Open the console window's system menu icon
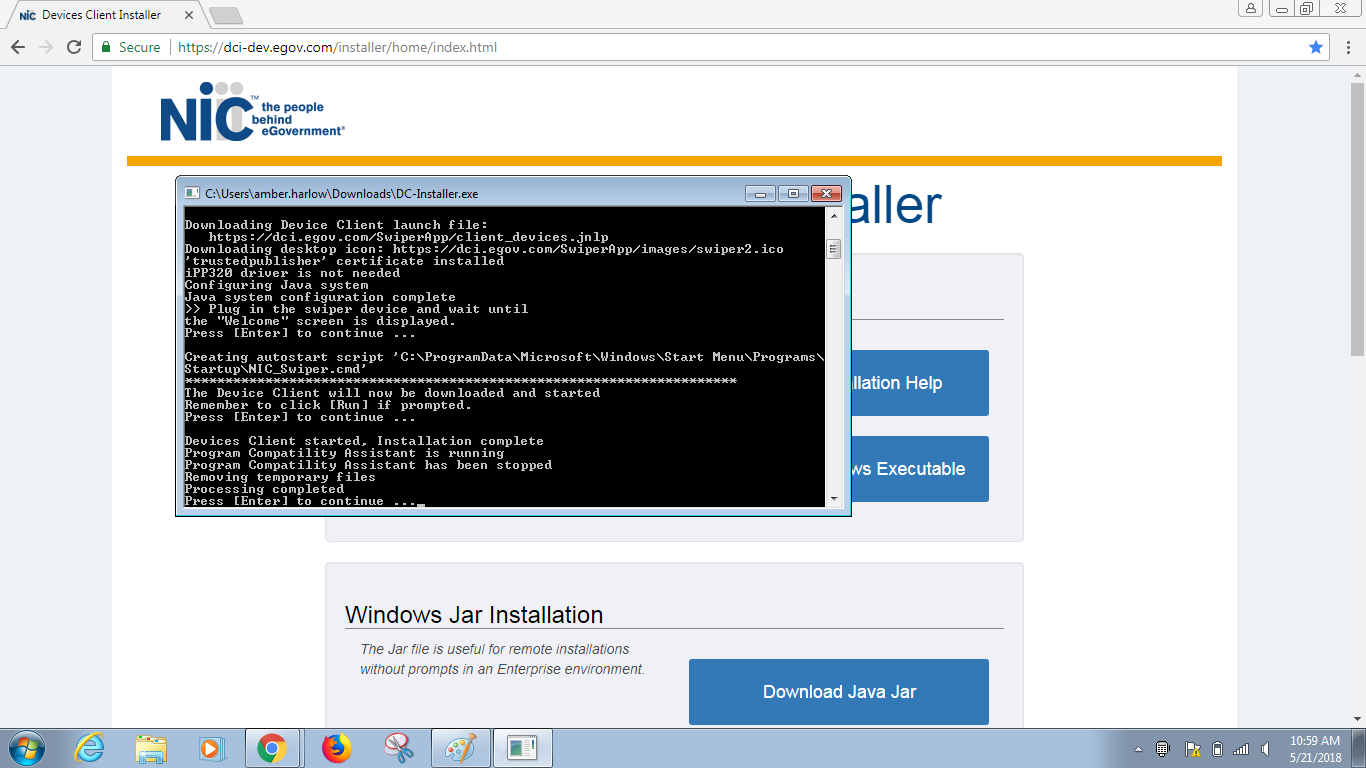The image size is (1366, 768). 192,193
